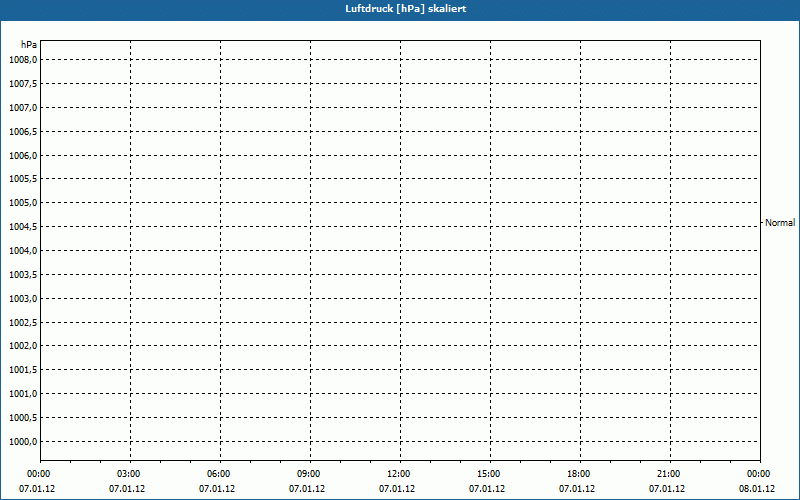Screen dimensions: 800x500
Task: Select the 1003,0 pressure axis label
Action: pos(23,298)
